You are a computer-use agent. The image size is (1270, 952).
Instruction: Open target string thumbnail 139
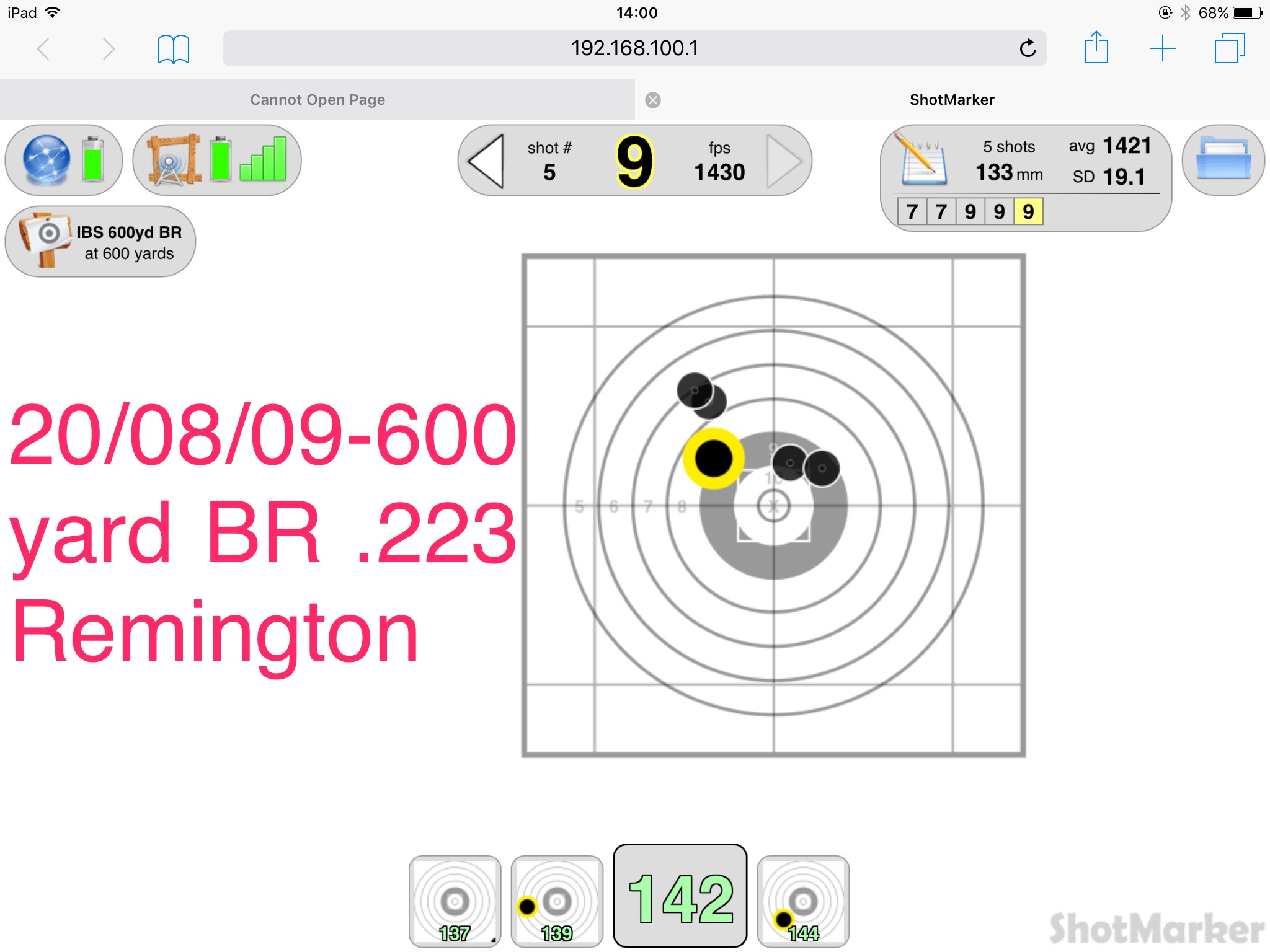pyautogui.click(x=557, y=901)
